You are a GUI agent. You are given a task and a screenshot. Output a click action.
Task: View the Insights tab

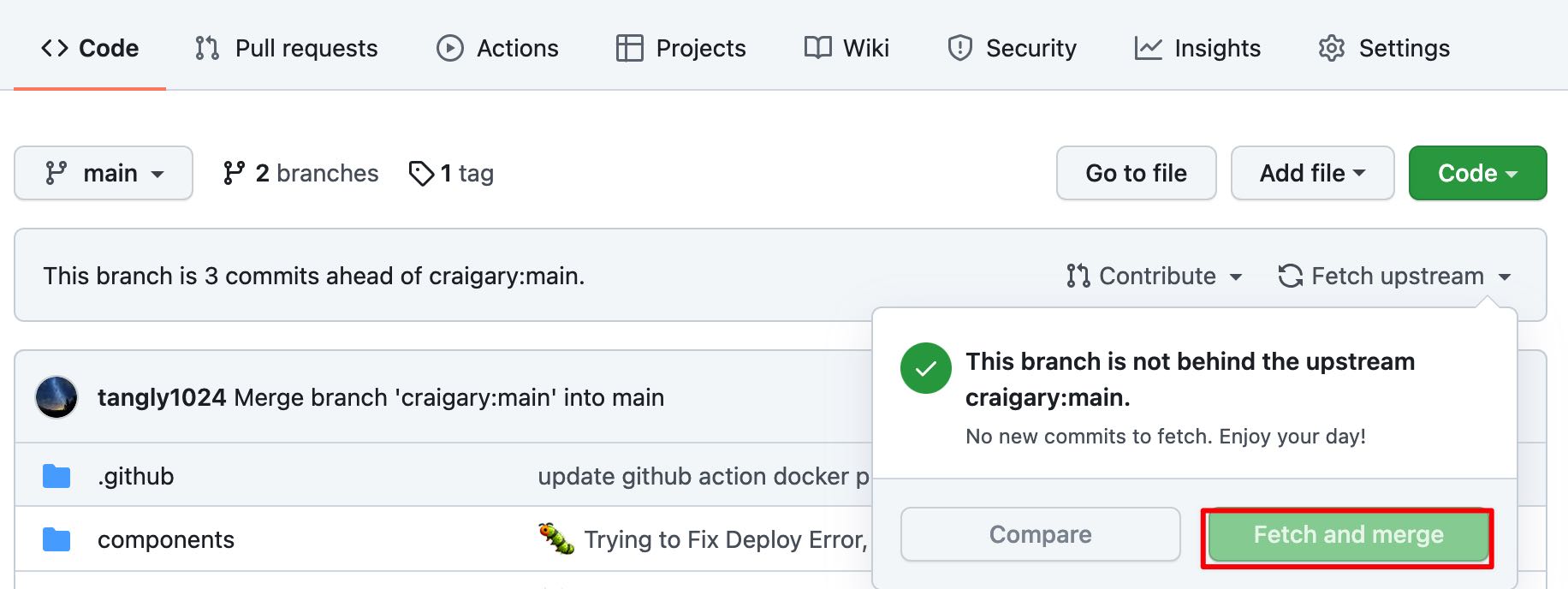pyautogui.click(x=1197, y=48)
